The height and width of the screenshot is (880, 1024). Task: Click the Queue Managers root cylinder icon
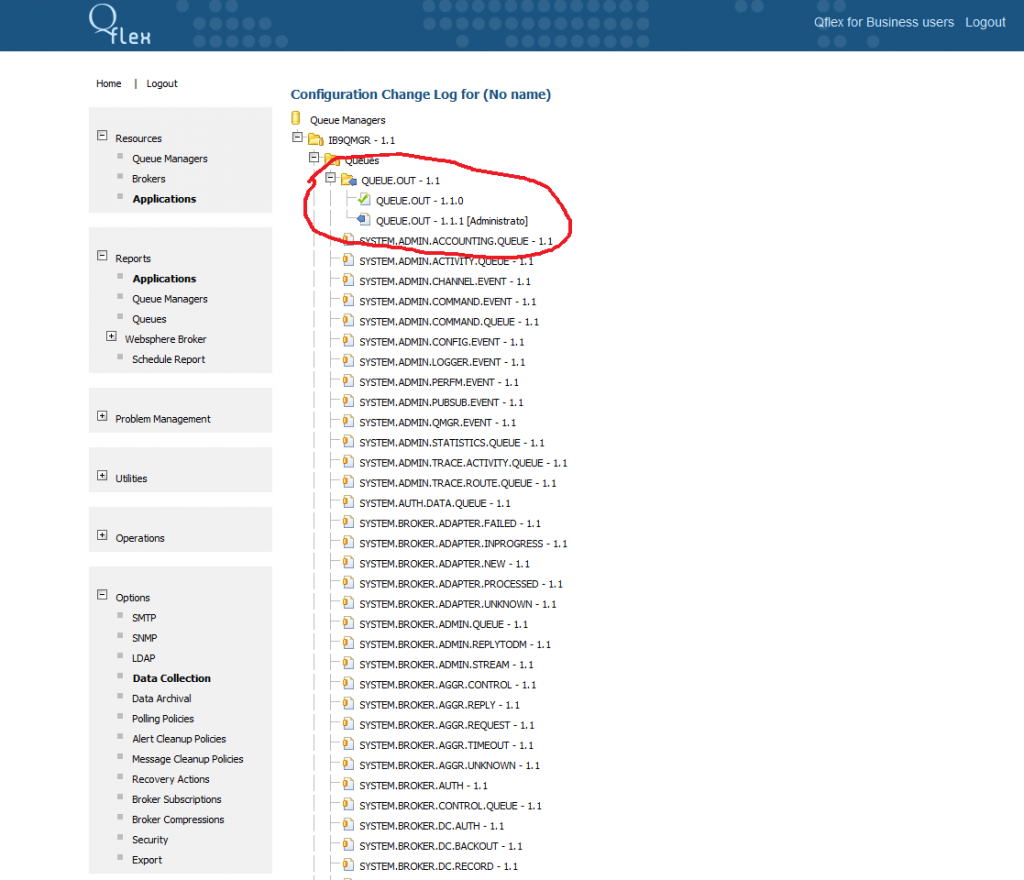(x=296, y=118)
